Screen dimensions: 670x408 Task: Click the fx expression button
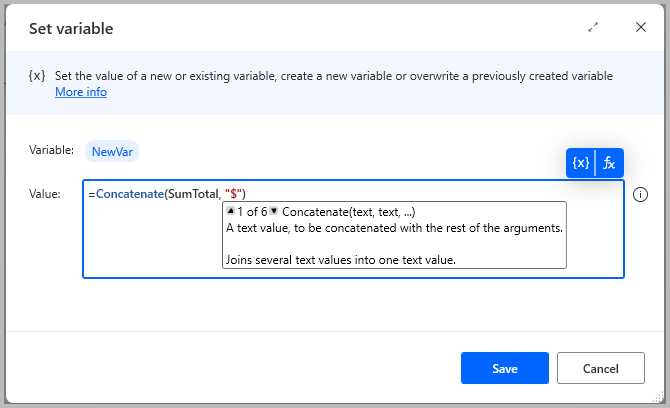pyautogui.click(x=609, y=163)
